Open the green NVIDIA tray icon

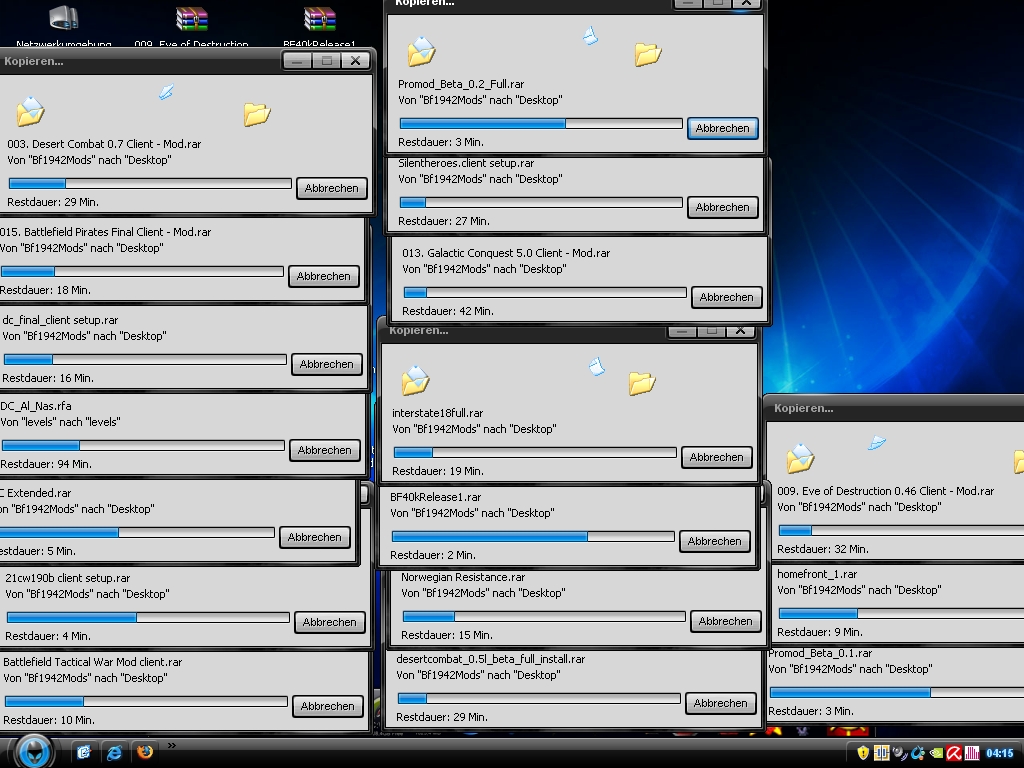coord(936,754)
